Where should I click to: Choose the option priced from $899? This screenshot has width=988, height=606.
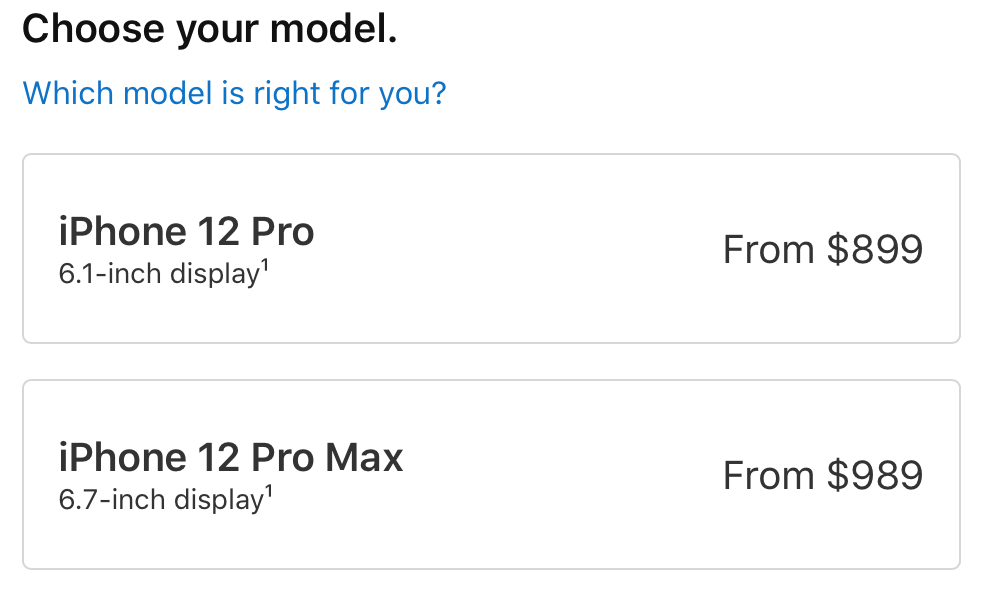[x=490, y=248]
